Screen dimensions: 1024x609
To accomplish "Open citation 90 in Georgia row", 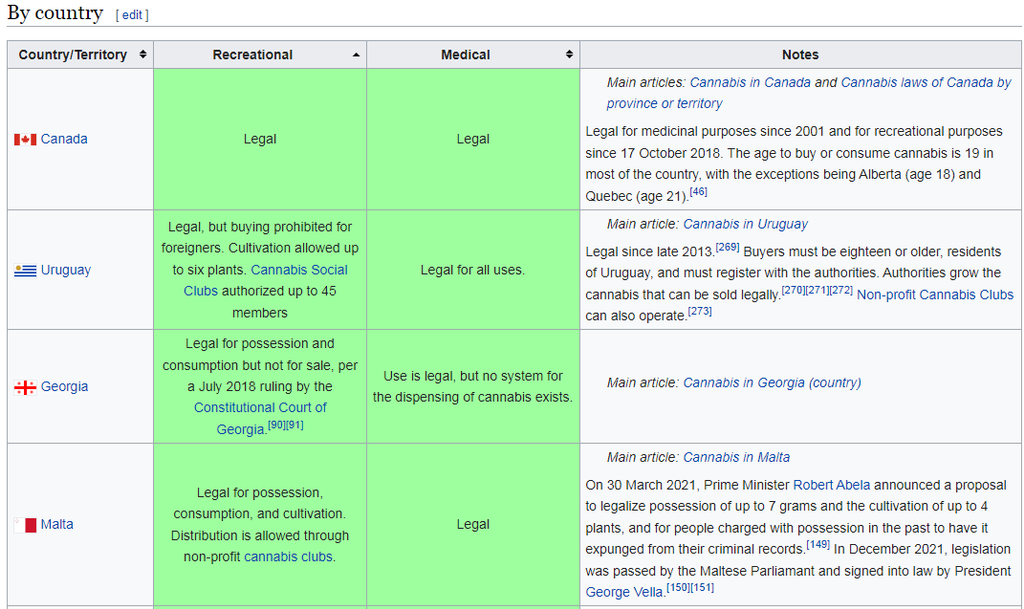I will coord(276,426).
